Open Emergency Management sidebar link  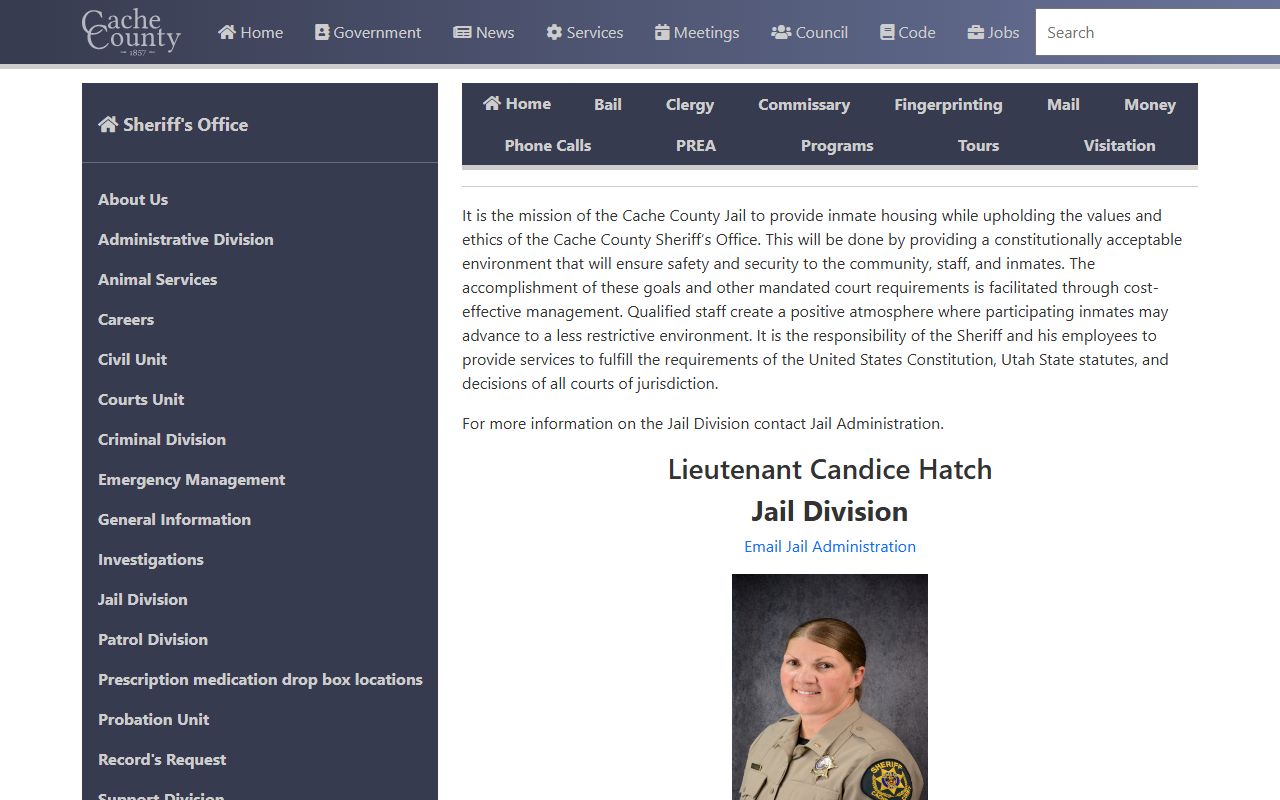coord(192,479)
